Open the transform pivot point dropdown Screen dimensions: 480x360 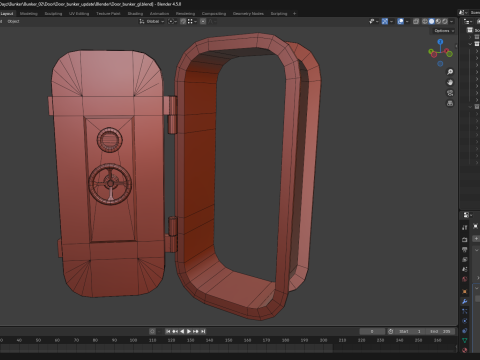point(172,21)
